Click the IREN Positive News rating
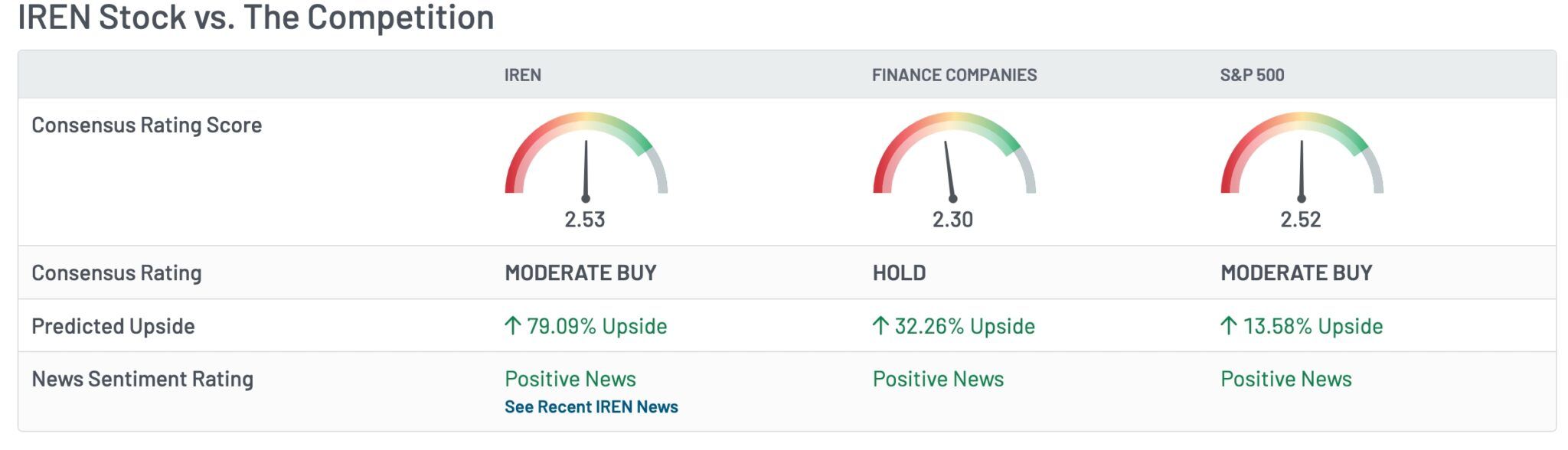 coord(570,379)
